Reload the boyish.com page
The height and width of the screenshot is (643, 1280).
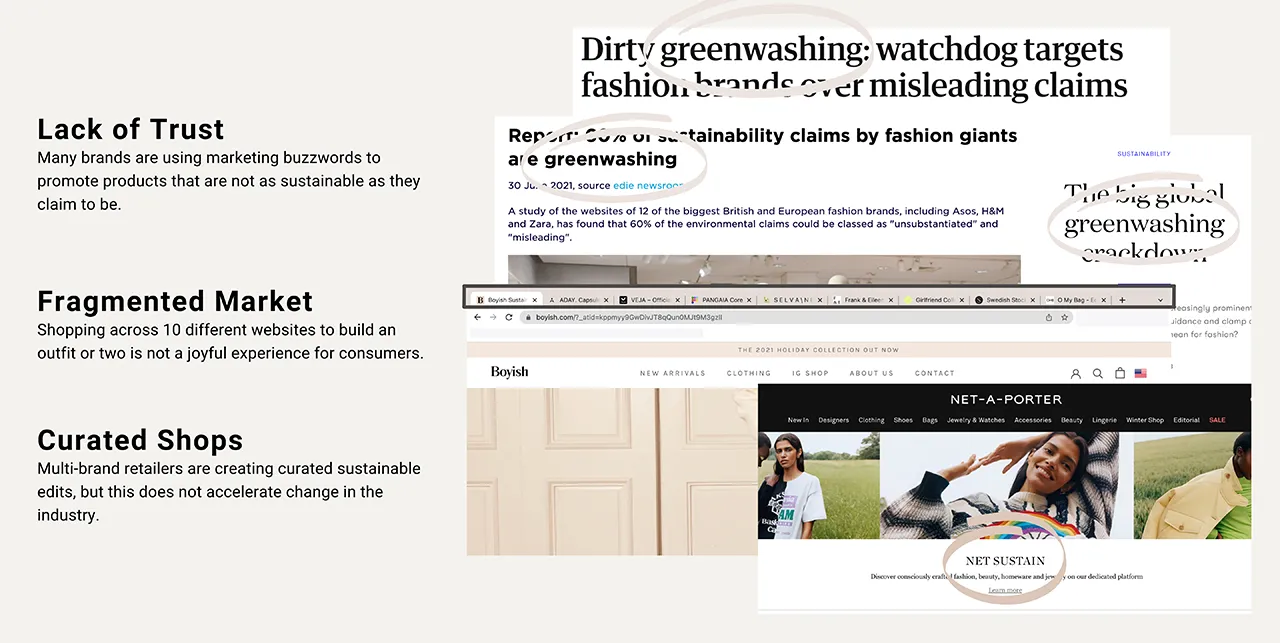[509, 317]
